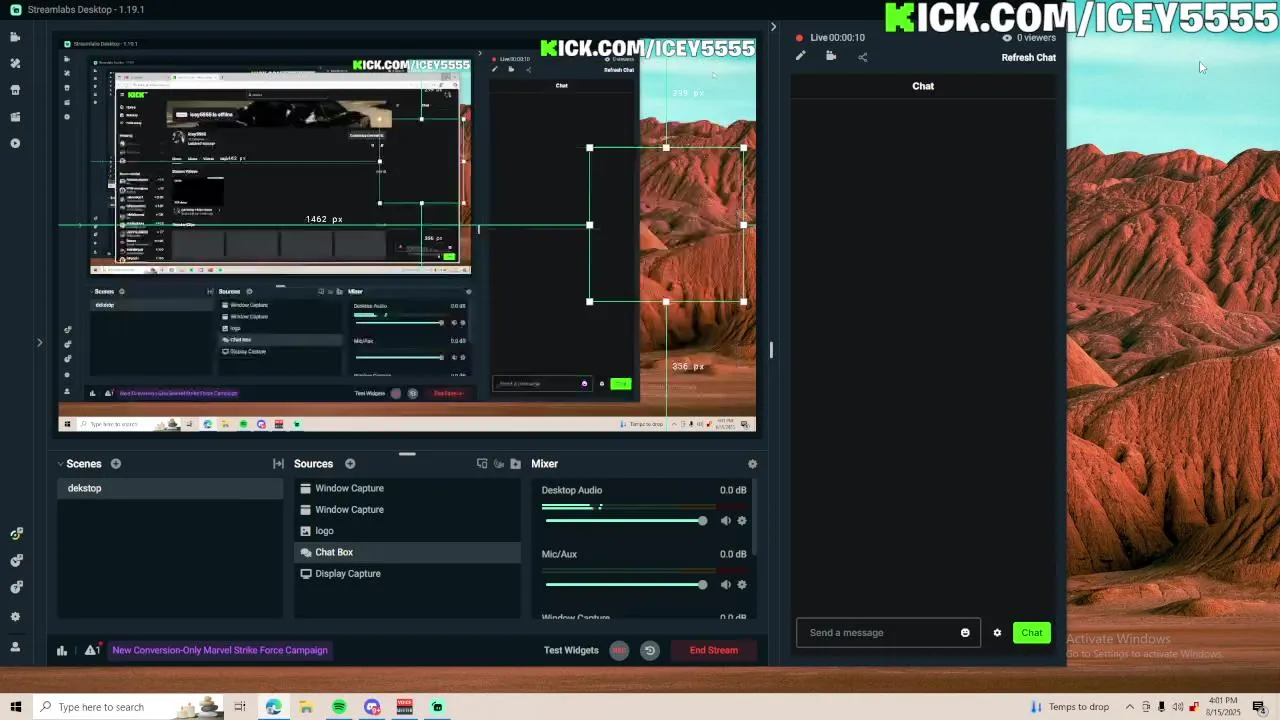Select the Chat Box source
Viewport: 1280px width, 720px height.
click(408, 552)
